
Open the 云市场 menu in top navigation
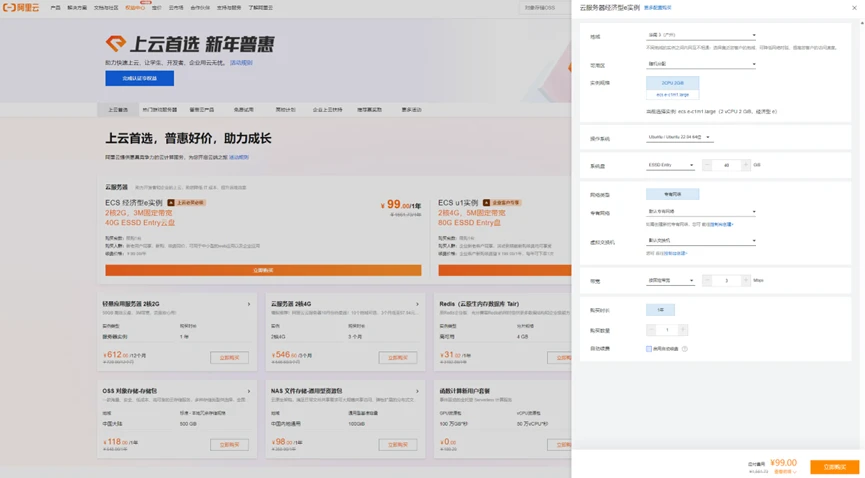(x=176, y=8)
